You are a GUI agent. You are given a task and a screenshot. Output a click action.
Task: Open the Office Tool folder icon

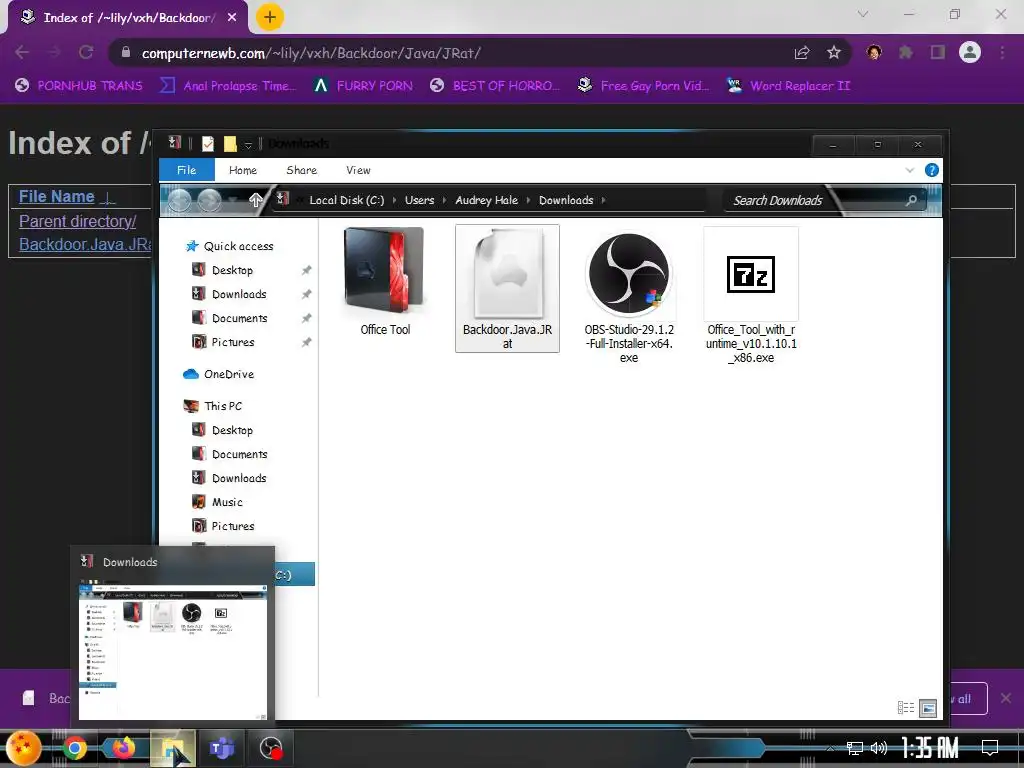(x=385, y=270)
